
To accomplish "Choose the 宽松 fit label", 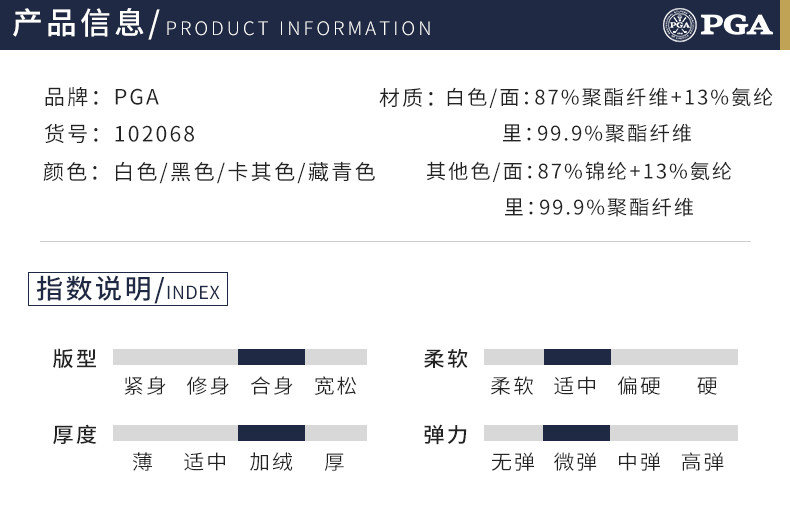I will pos(335,386).
